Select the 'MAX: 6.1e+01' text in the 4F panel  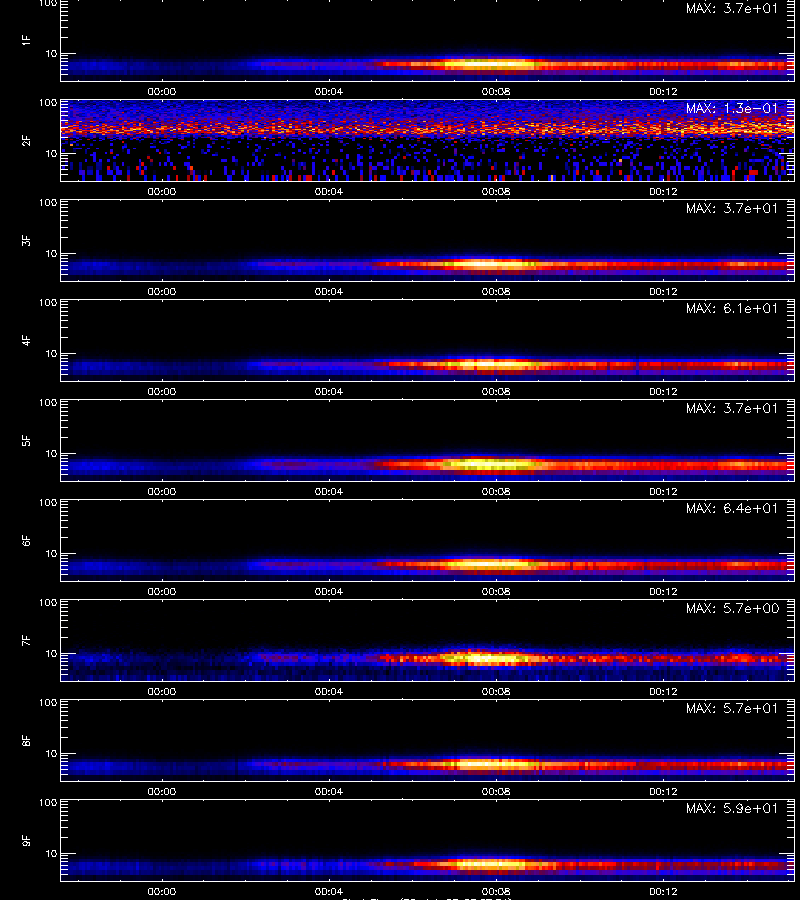[x=732, y=309]
